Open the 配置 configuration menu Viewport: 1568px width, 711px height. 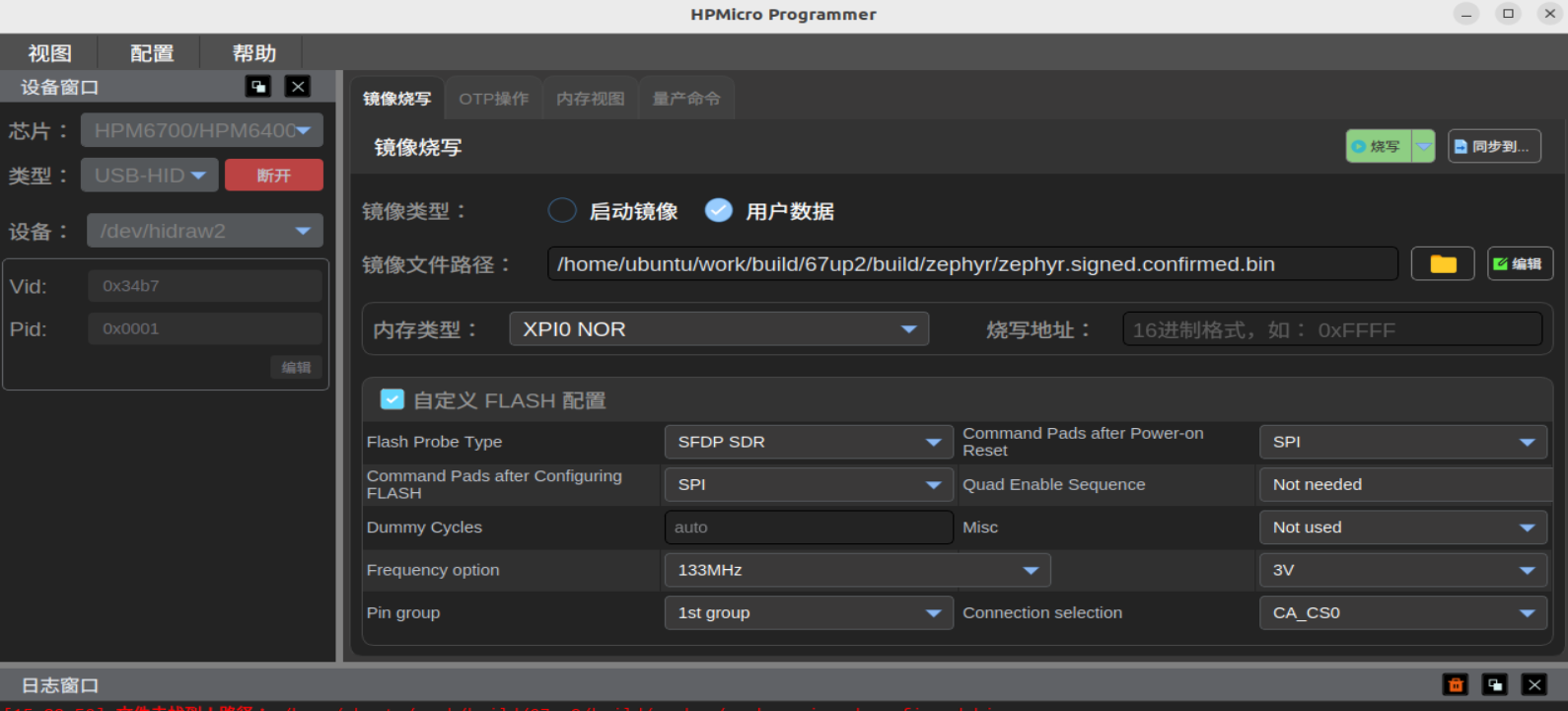pos(152,53)
